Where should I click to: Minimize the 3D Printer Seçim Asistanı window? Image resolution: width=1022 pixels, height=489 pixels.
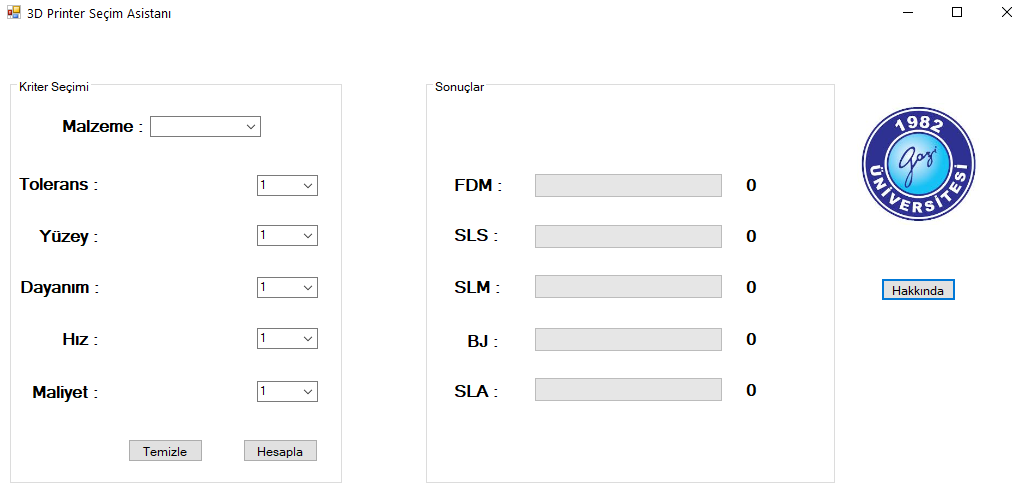(x=908, y=13)
